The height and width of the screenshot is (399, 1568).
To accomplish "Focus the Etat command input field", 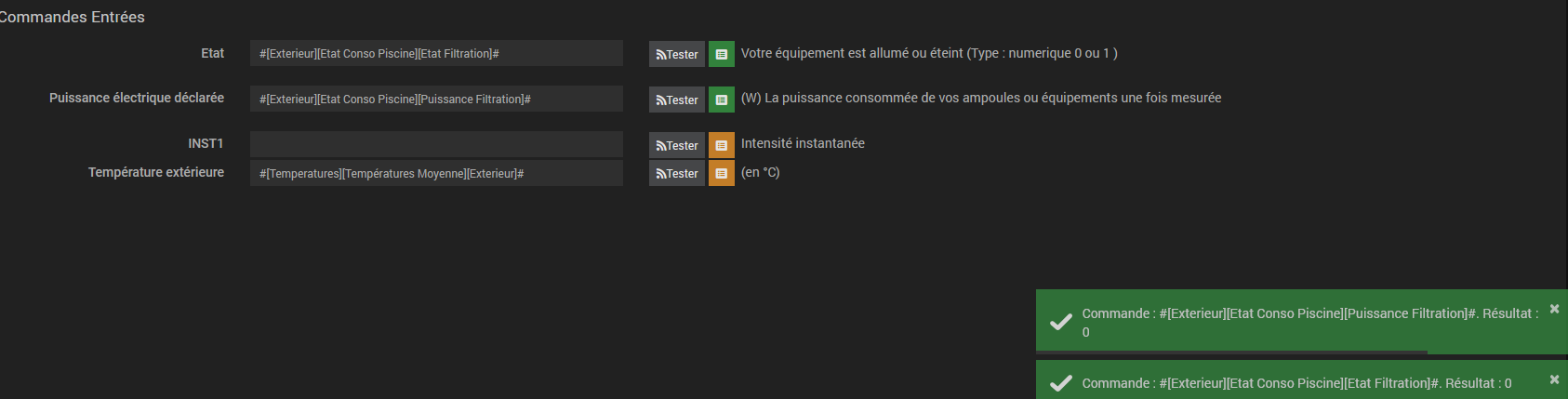I will click(x=436, y=53).
